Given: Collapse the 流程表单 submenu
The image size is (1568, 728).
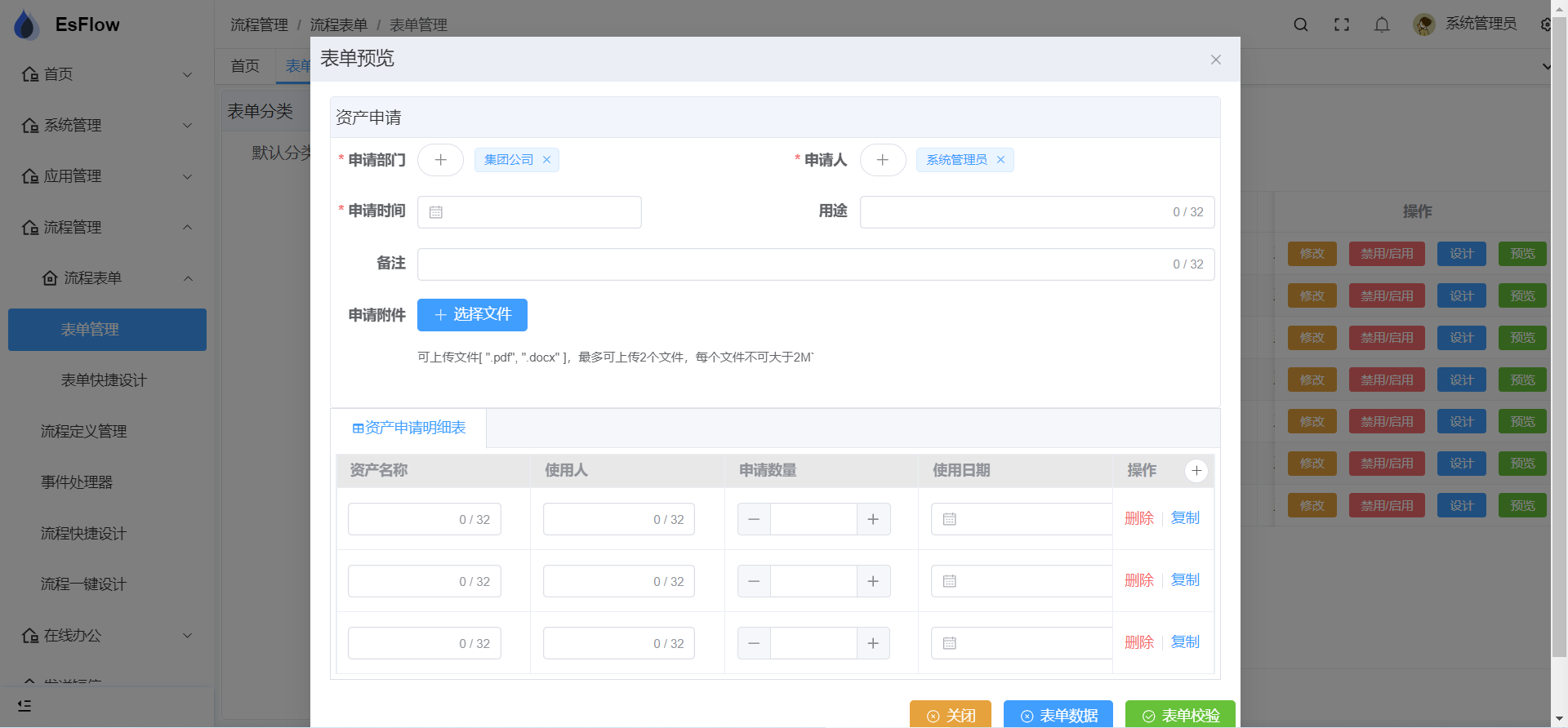Looking at the screenshot, I should [107, 278].
